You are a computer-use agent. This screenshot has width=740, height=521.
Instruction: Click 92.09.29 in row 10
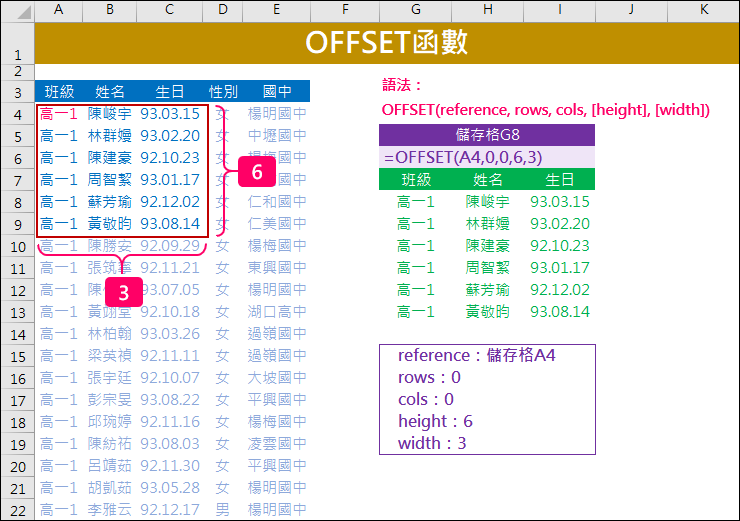click(170, 246)
